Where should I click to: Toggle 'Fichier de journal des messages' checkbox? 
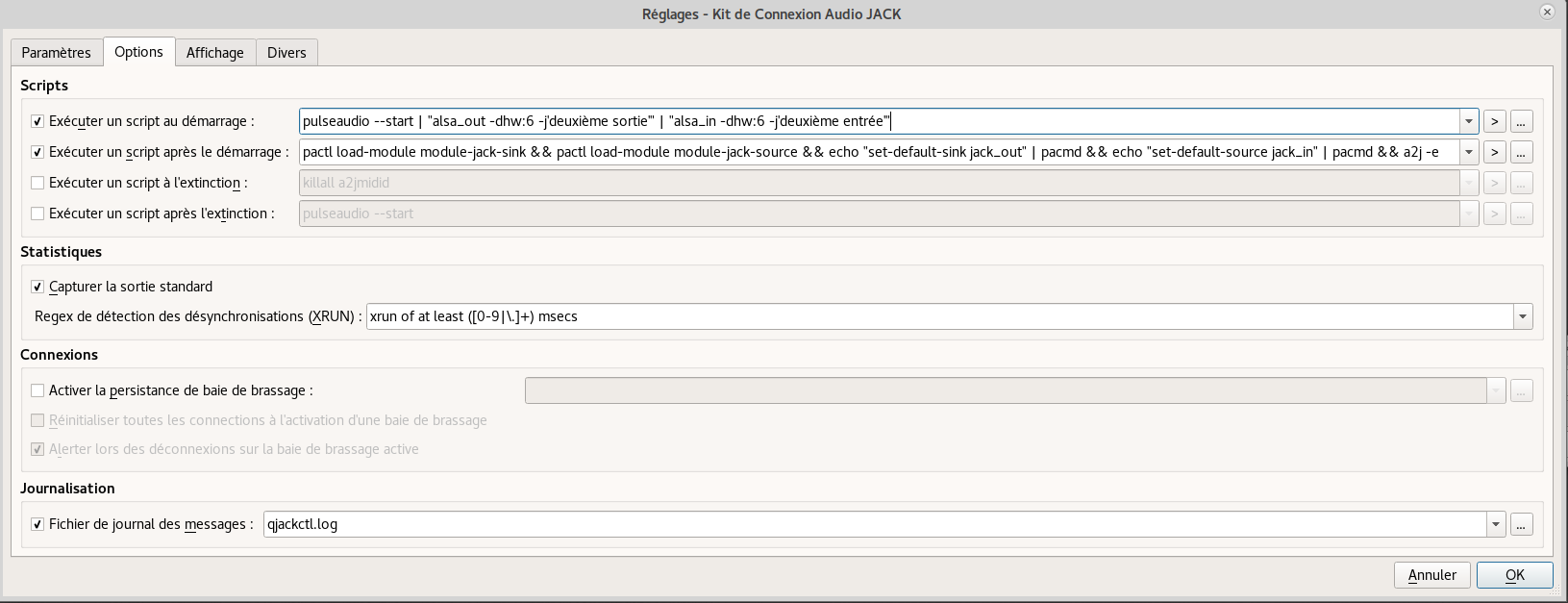pos(37,524)
